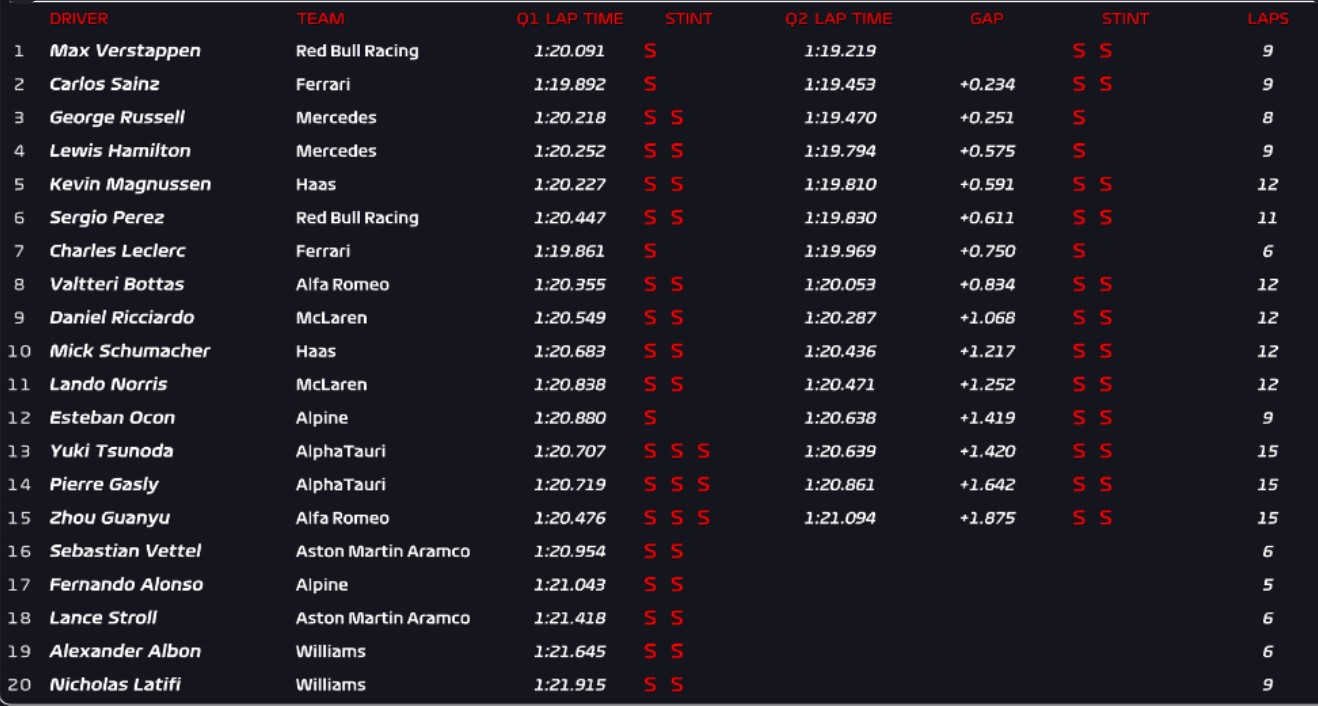Click the DRIVER column header
The height and width of the screenshot is (706, 1318).
click(78, 19)
